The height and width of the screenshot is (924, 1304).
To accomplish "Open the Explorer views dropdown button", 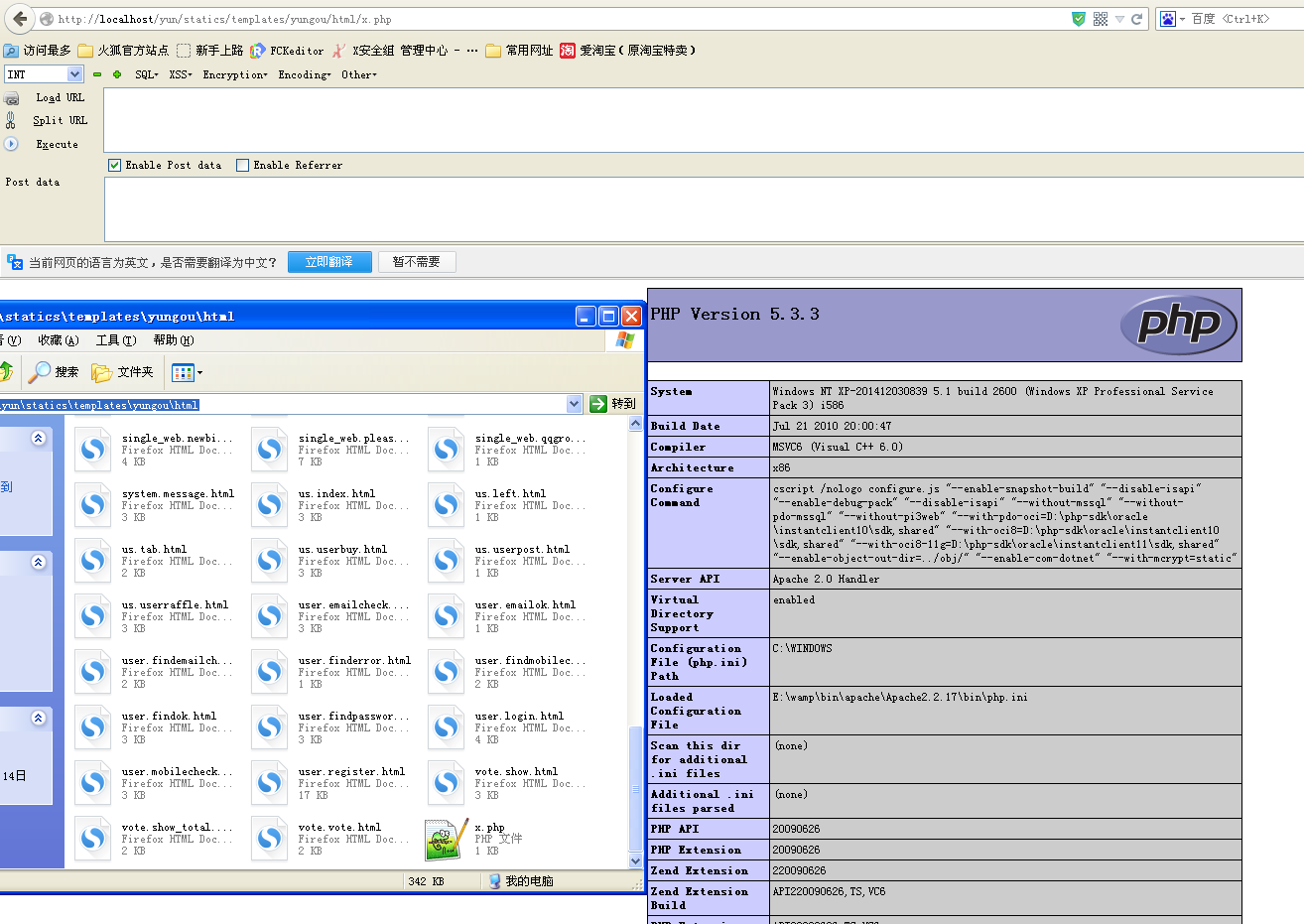I will click(x=187, y=372).
